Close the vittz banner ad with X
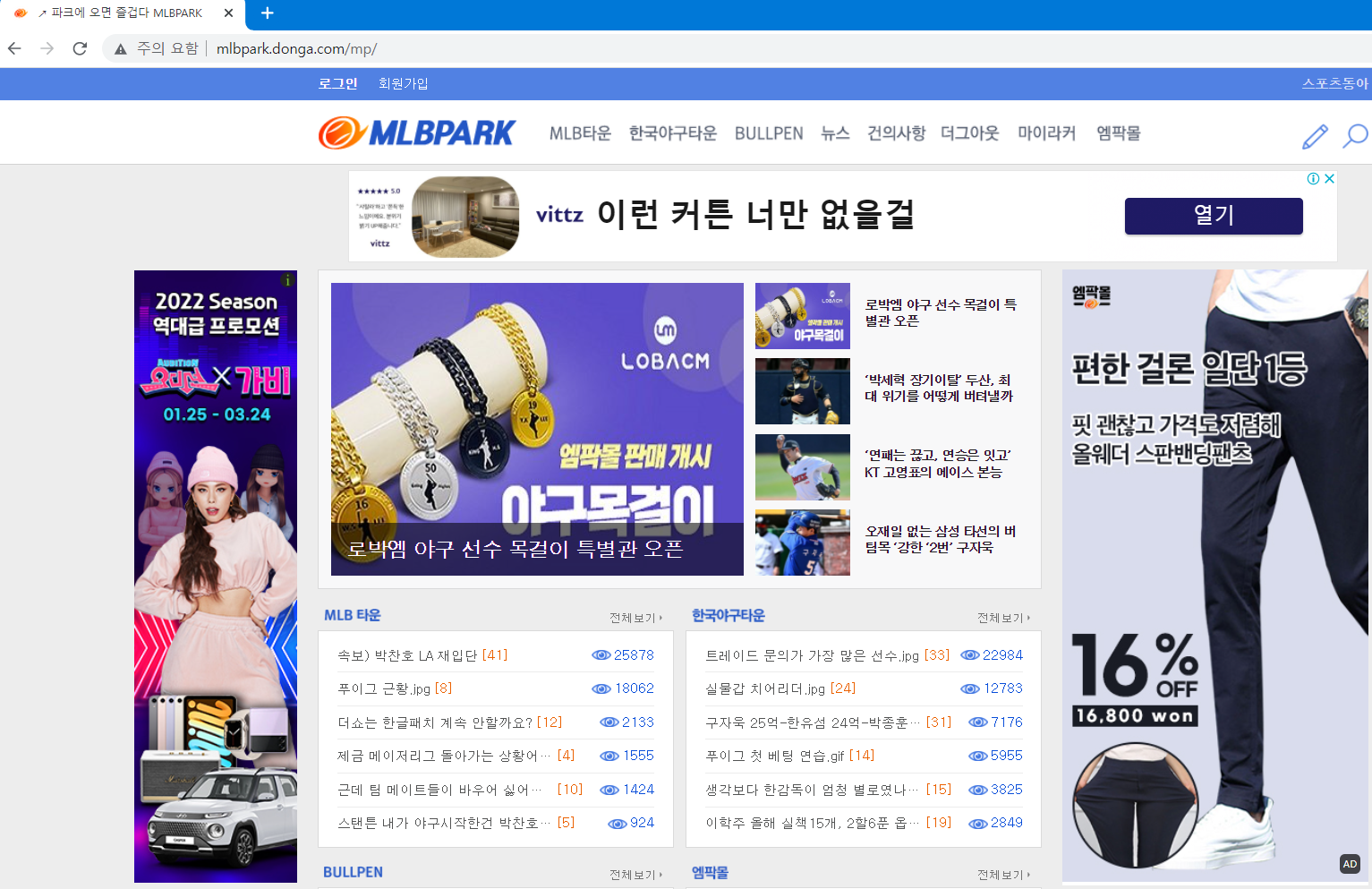 click(x=1330, y=178)
